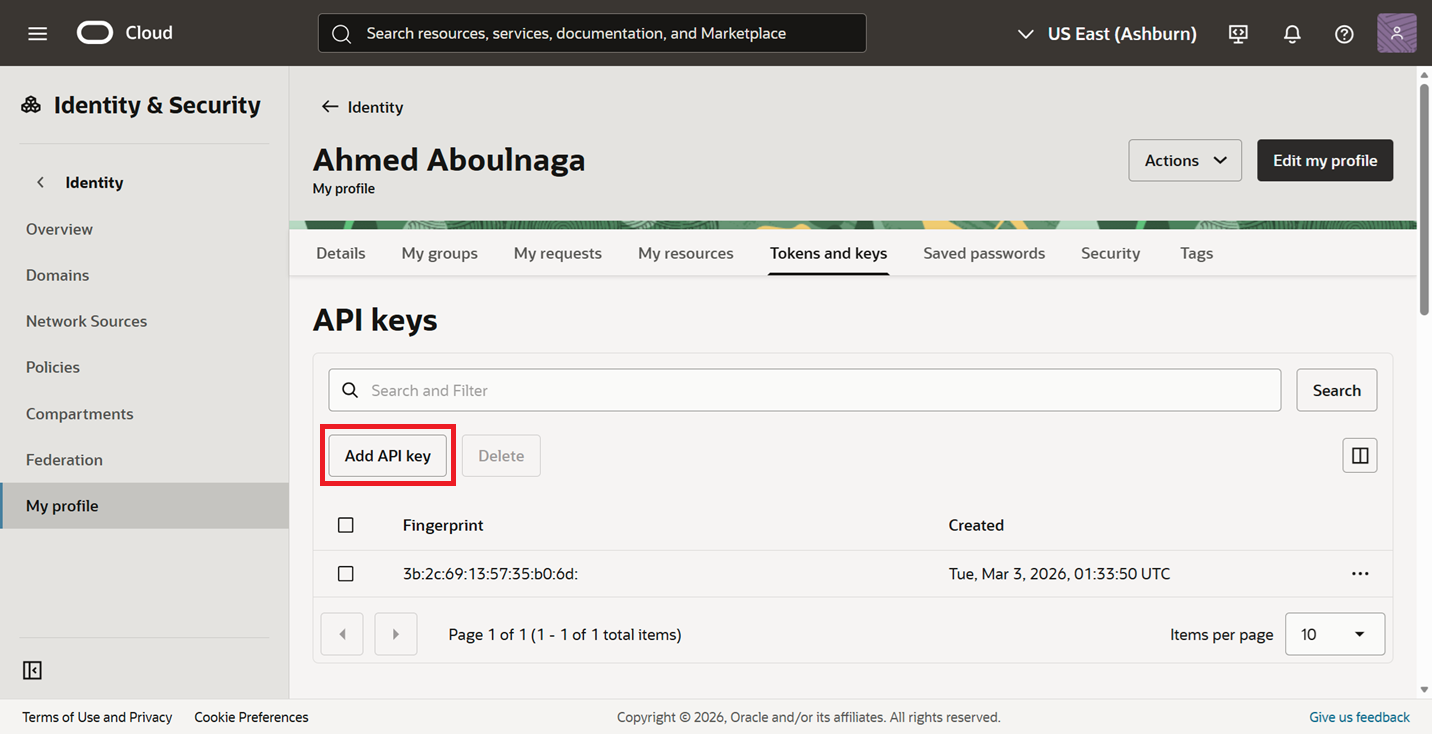Open the Actions dropdown
This screenshot has height=734, width=1432.
click(x=1185, y=160)
